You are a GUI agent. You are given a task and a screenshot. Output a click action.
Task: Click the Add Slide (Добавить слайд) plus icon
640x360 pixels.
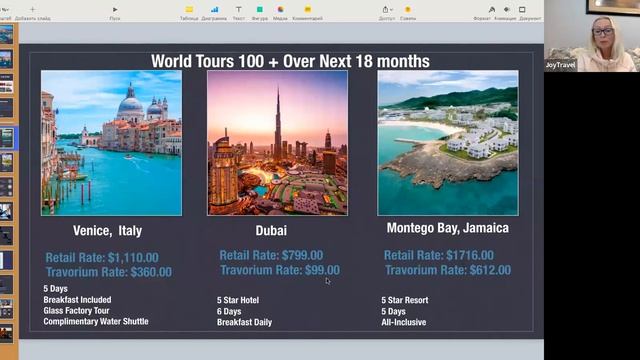point(33,9)
